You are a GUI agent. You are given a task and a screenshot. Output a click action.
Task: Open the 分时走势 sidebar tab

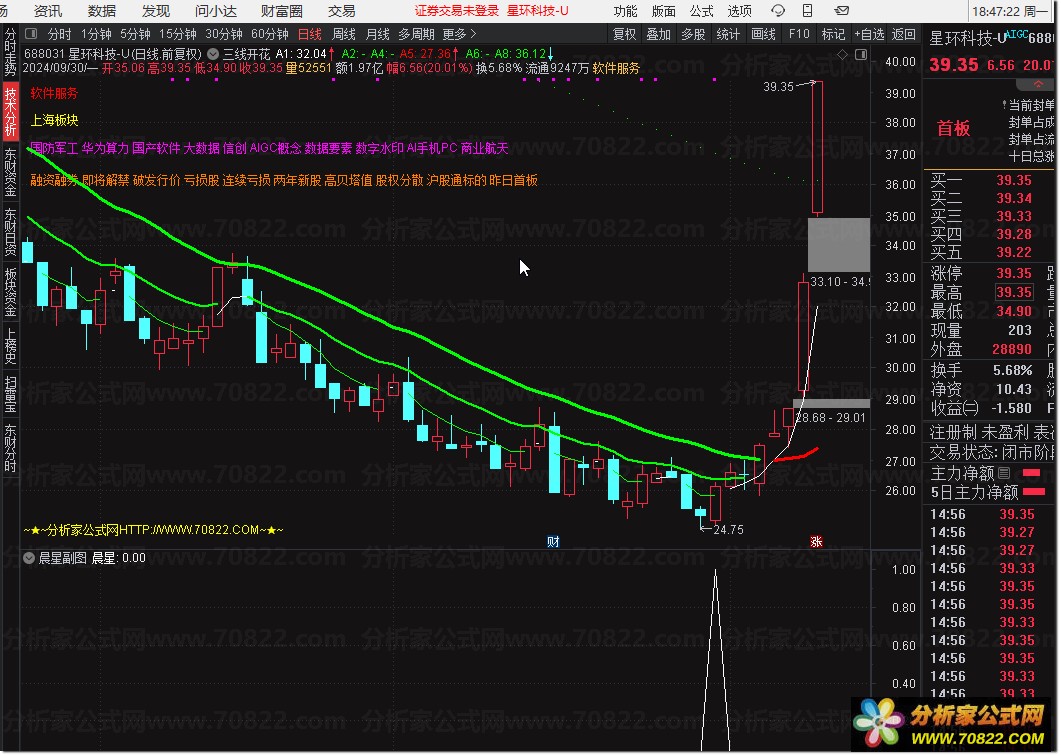pyautogui.click(x=10, y=52)
